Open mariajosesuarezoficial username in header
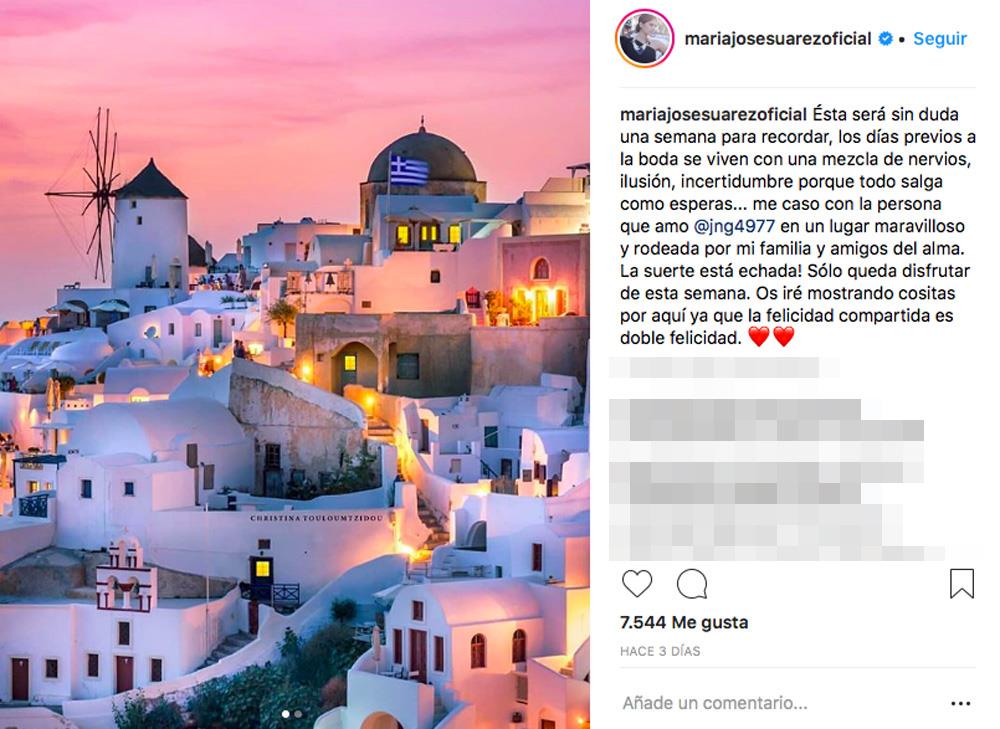1000x729 pixels. (x=777, y=39)
